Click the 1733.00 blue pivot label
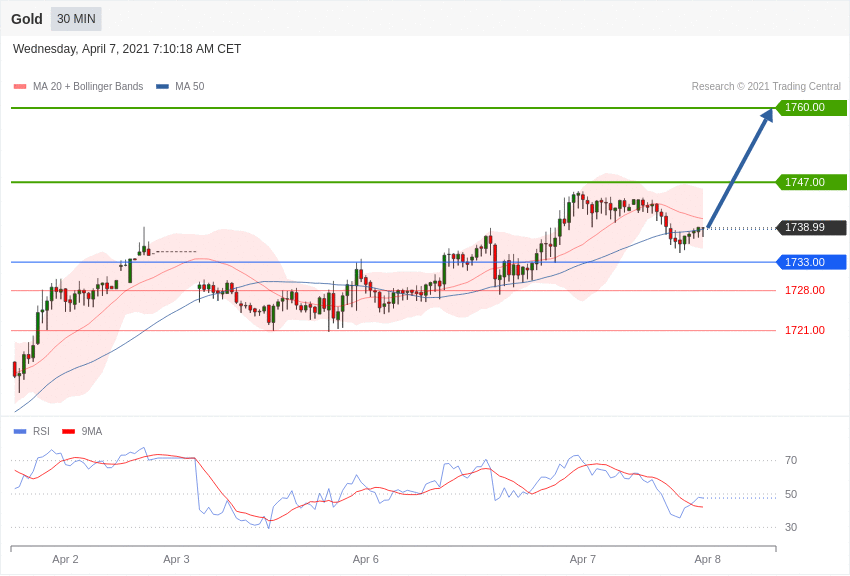The image size is (850, 576). tap(811, 262)
